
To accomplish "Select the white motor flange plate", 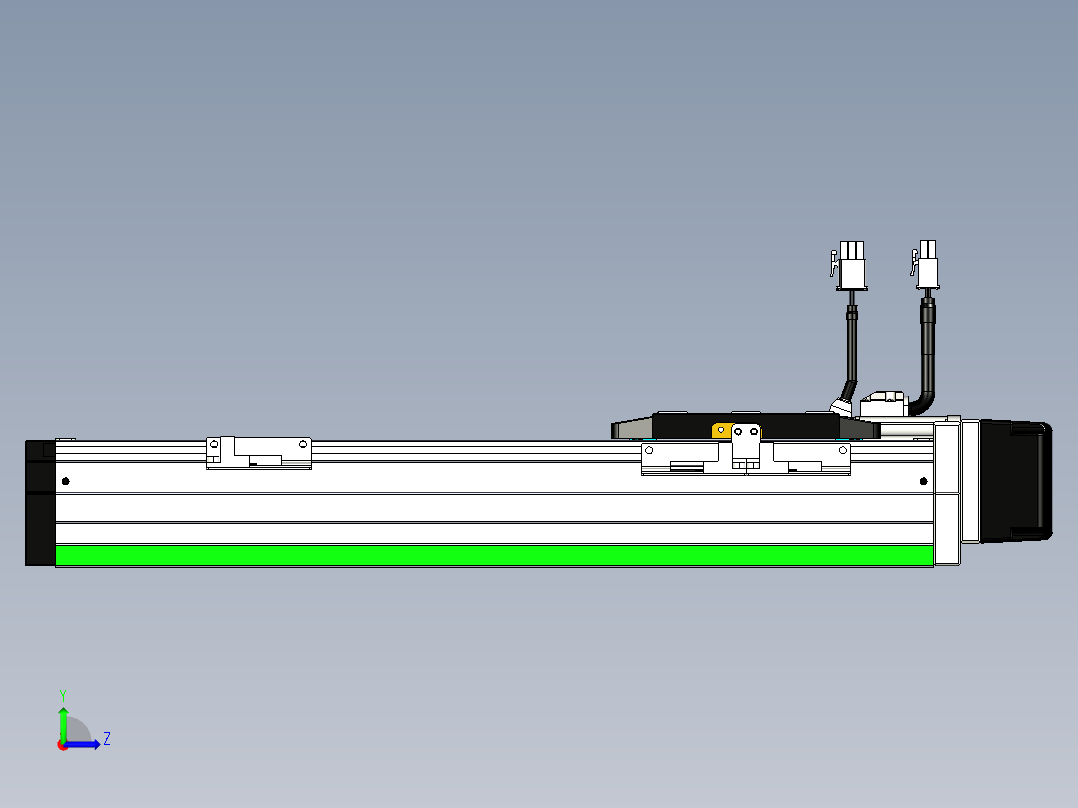I will tap(970, 481).
